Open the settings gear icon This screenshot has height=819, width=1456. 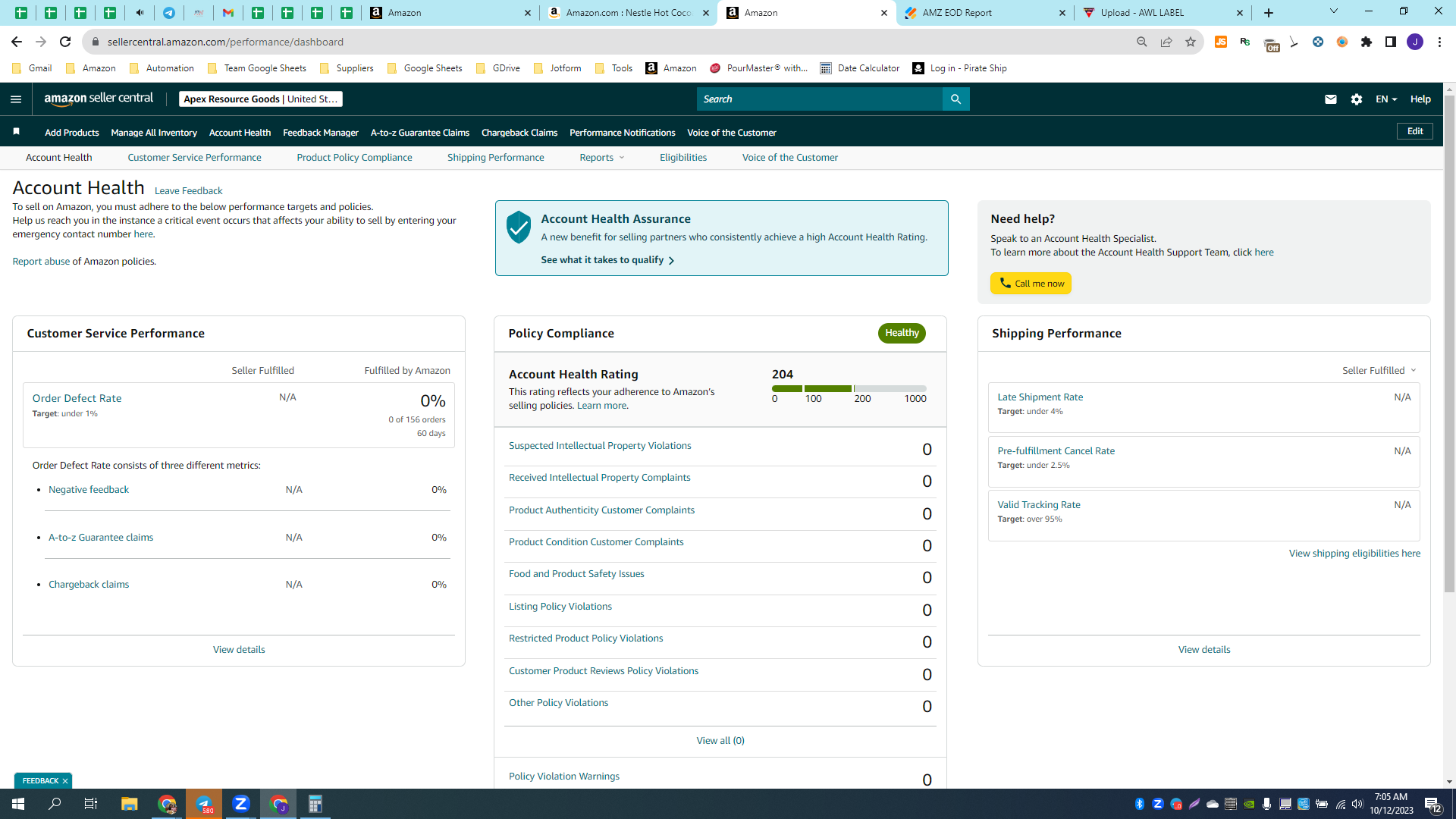tap(1357, 99)
